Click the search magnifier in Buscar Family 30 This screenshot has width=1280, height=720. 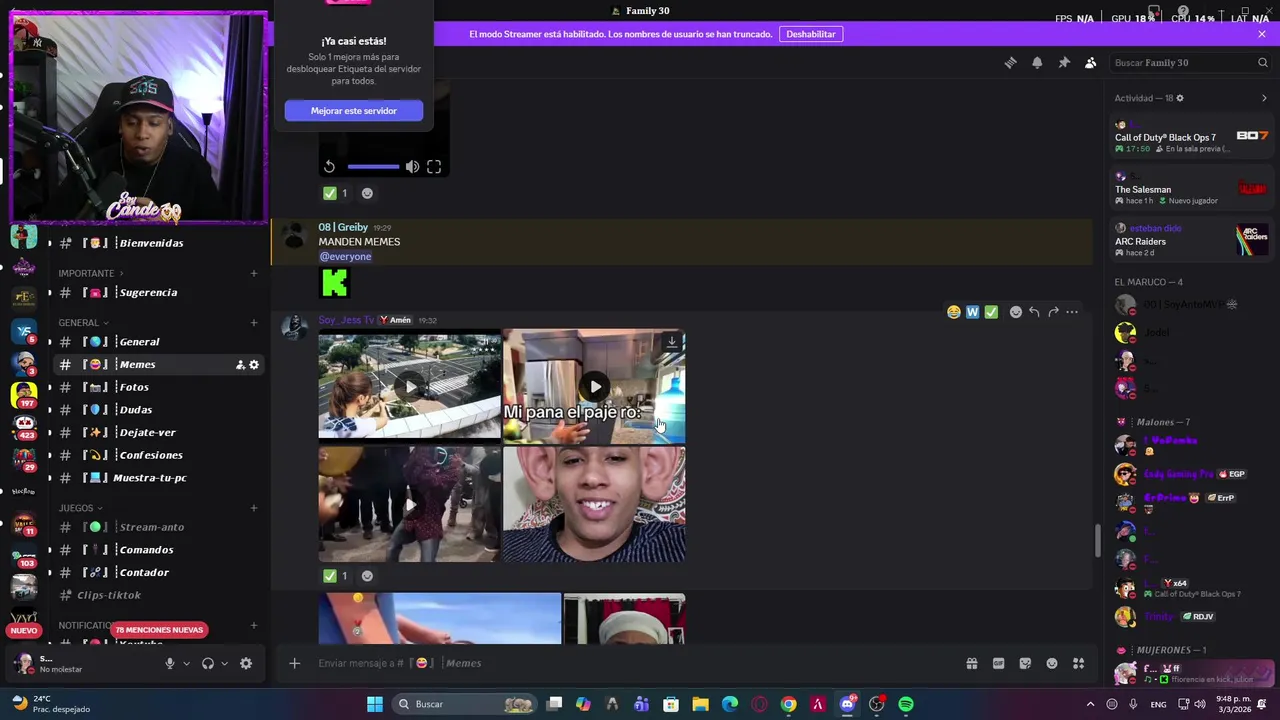1262,62
